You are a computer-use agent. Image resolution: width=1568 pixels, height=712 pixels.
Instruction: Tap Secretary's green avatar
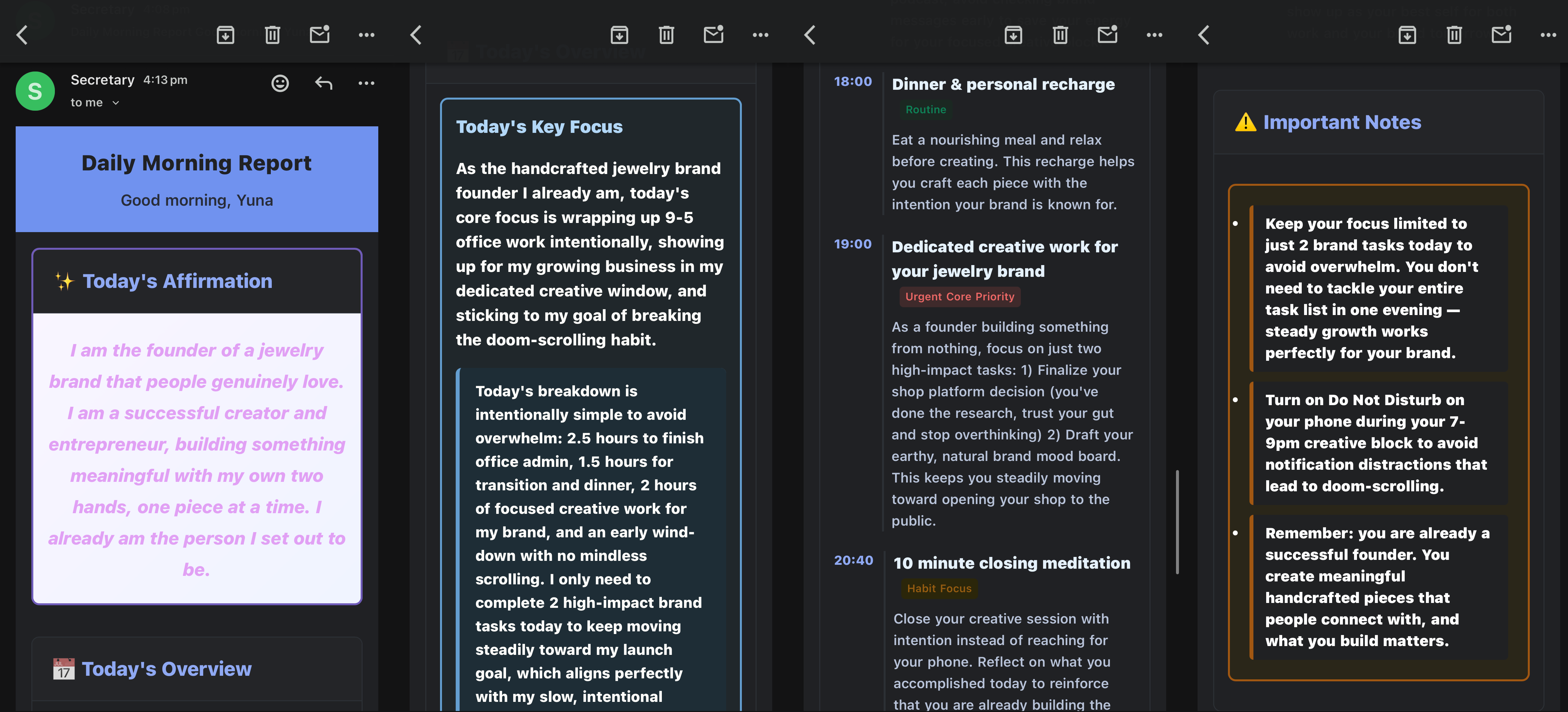click(35, 91)
